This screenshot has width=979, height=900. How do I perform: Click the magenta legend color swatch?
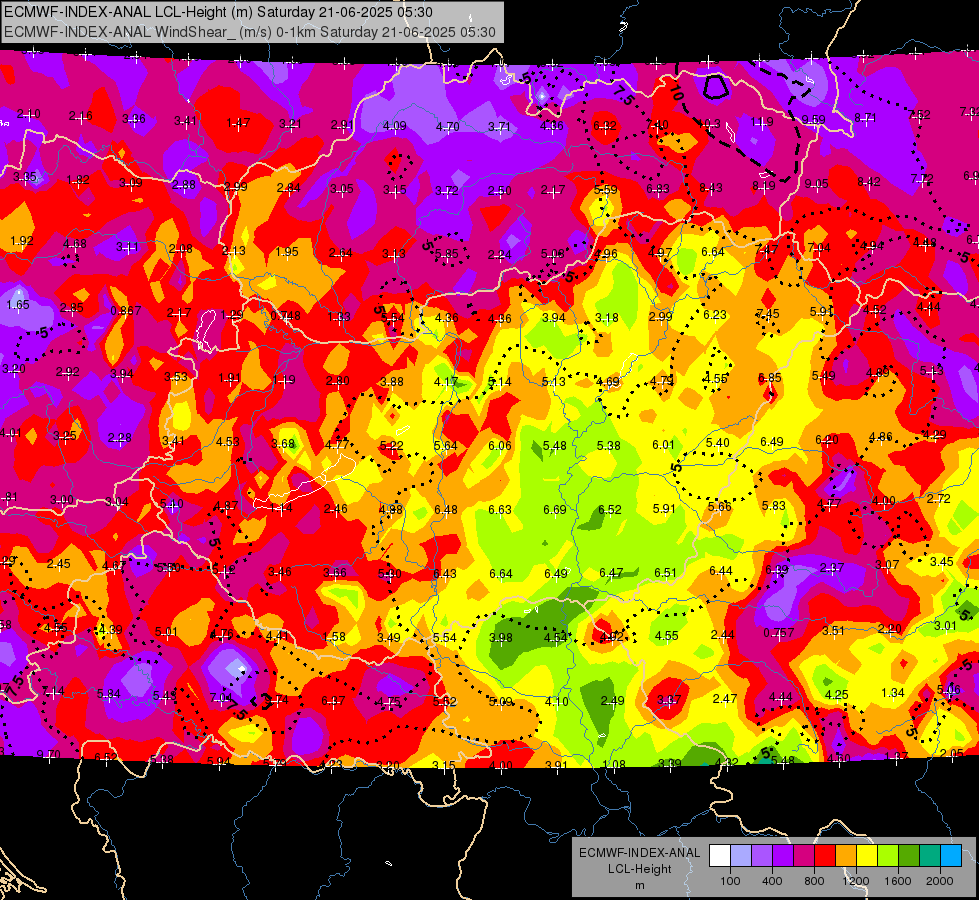[x=804, y=856]
